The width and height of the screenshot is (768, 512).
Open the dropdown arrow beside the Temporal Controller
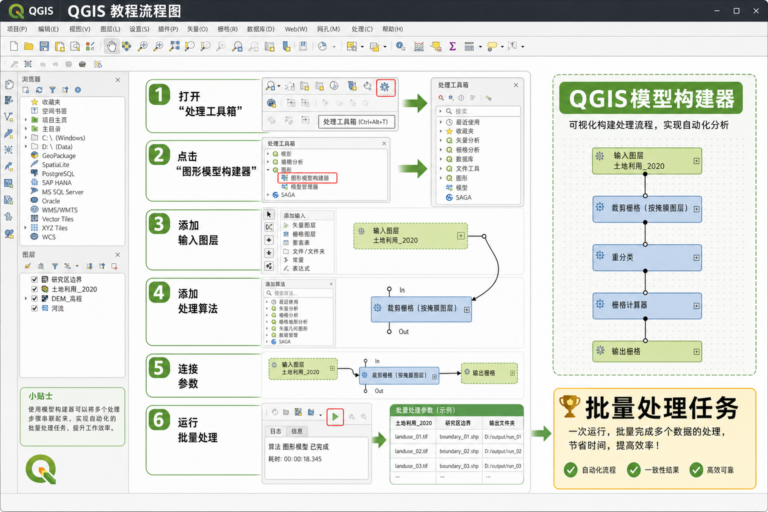[334, 47]
